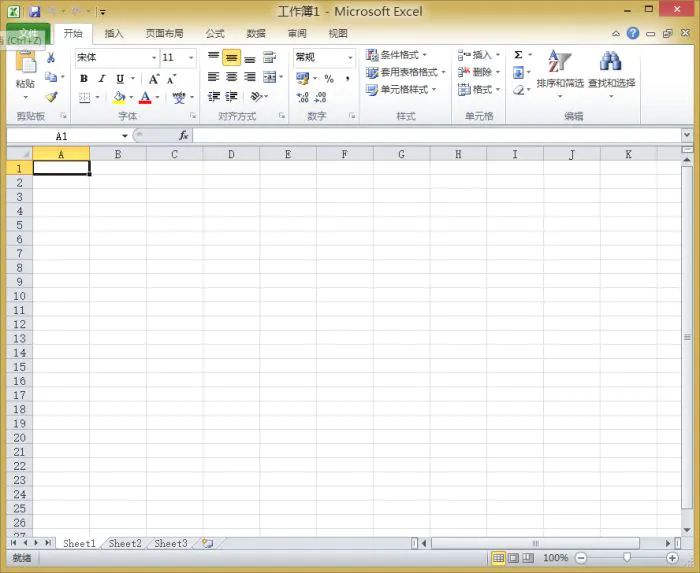700x573 pixels.
Task: Click merge and center icon
Action: [x=270, y=77]
